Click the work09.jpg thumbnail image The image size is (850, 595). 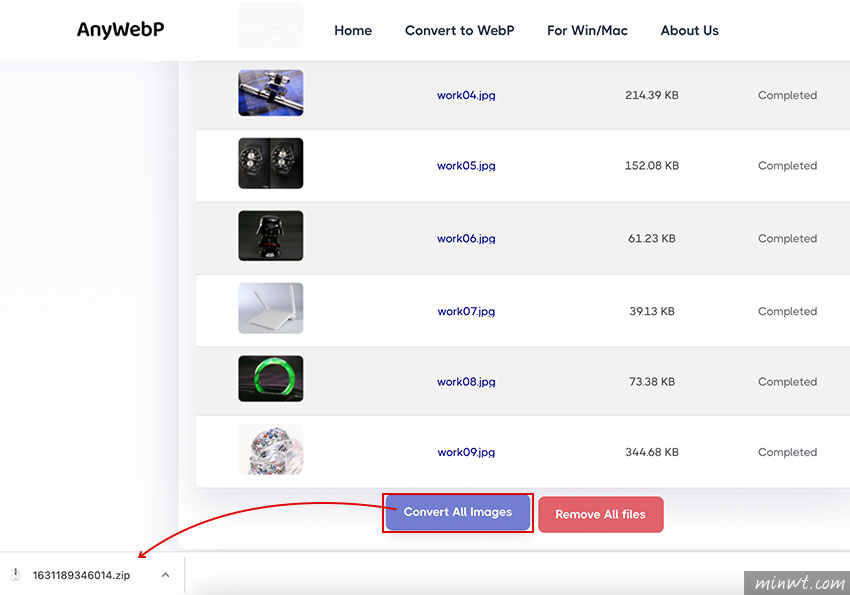click(x=271, y=449)
